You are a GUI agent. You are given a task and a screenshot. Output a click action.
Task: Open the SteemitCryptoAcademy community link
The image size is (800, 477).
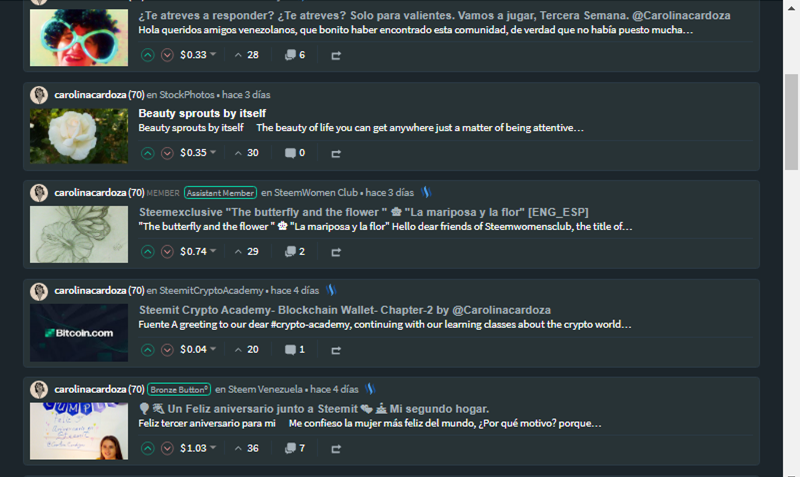click(x=211, y=290)
